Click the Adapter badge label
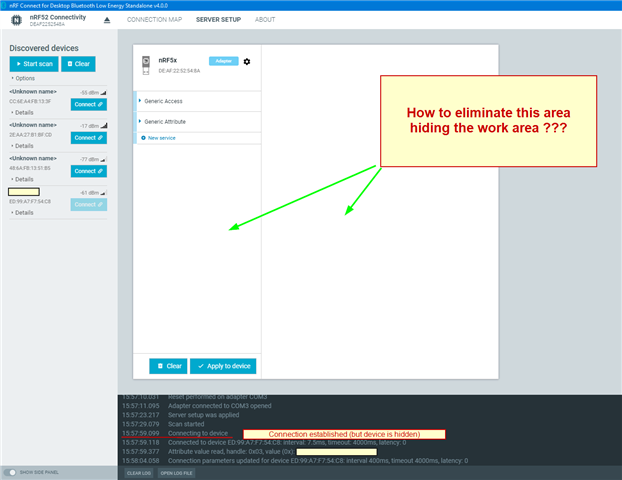The height and width of the screenshot is (480, 622). click(224, 61)
